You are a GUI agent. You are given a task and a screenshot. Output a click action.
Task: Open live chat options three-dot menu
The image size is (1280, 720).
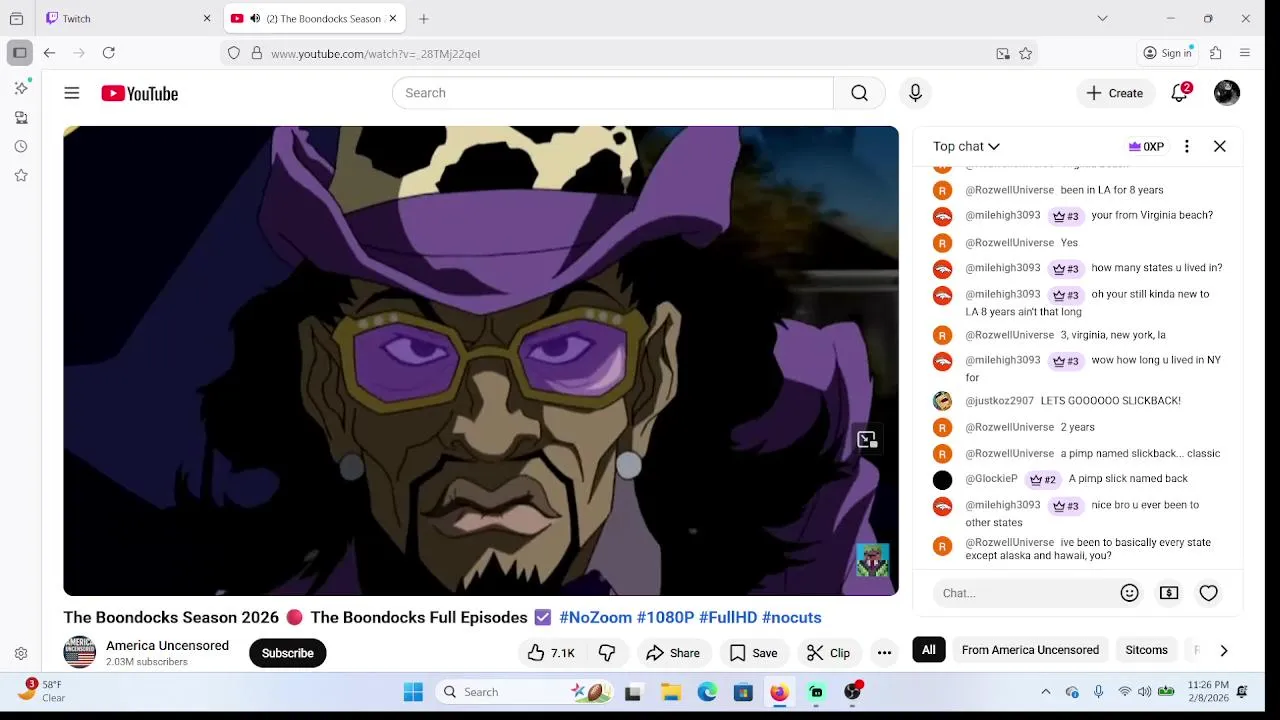tap(1187, 146)
